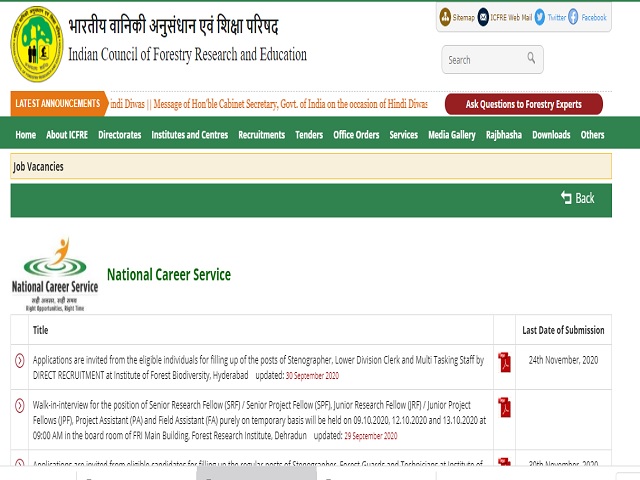The height and width of the screenshot is (480, 640).
Task: Click the Twitter bird icon
Action: [540, 17]
